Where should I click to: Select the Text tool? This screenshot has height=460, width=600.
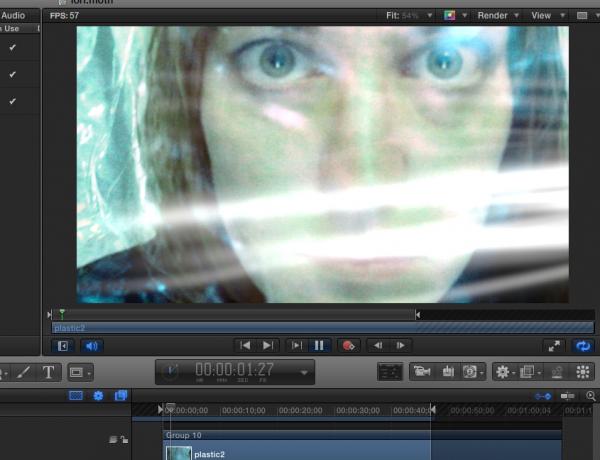pos(48,372)
